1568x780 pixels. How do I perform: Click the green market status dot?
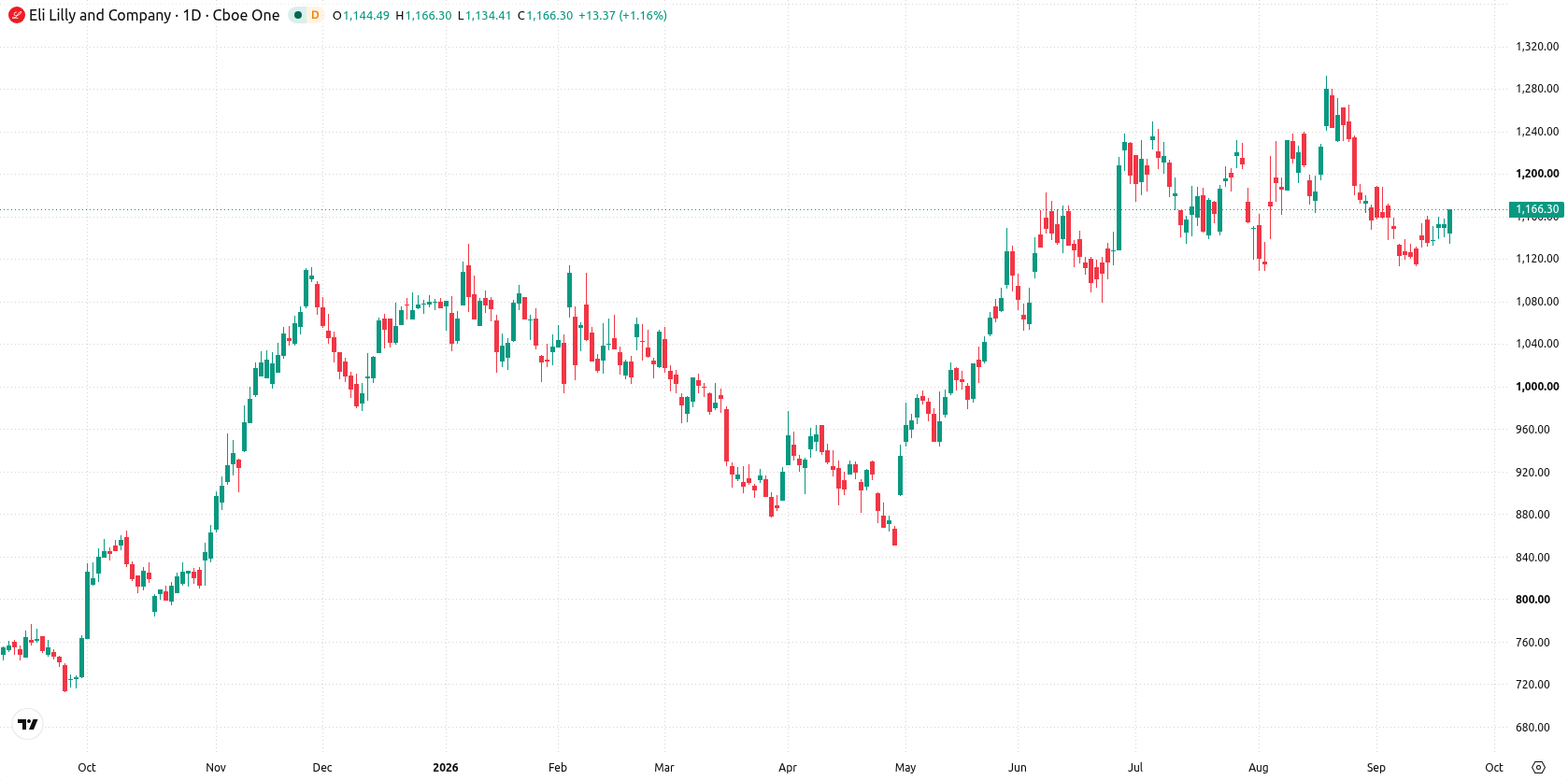pyautogui.click(x=298, y=15)
